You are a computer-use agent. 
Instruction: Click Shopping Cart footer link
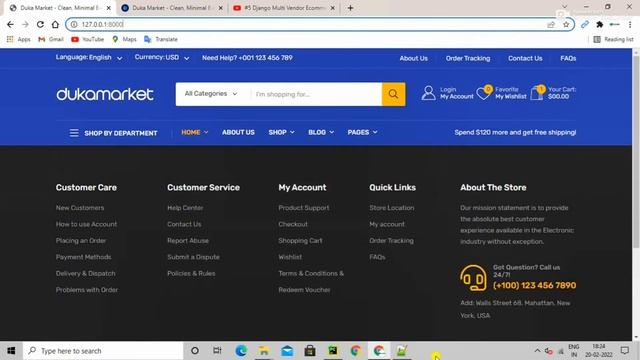300,240
